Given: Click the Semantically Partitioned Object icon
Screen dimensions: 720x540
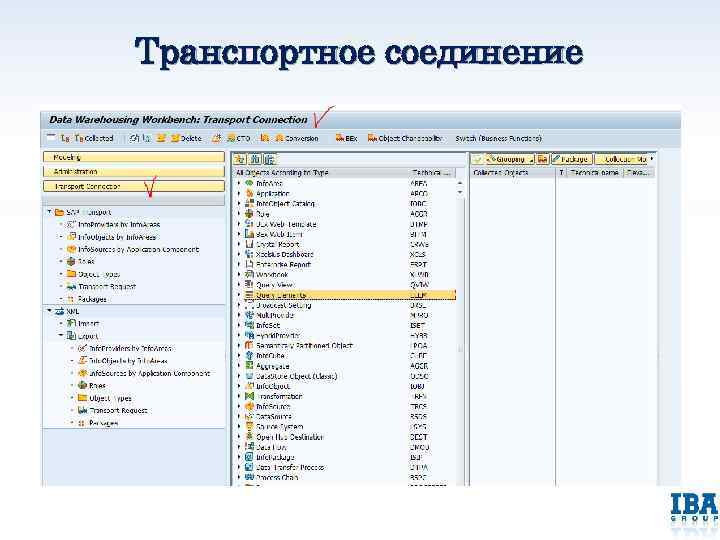Looking at the screenshot, I should pos(249,346).
